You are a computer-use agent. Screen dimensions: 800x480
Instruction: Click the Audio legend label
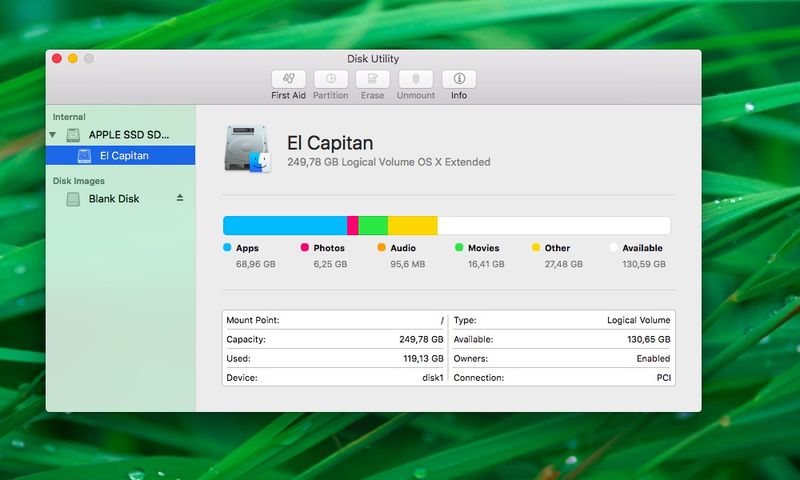coord(403,248)
